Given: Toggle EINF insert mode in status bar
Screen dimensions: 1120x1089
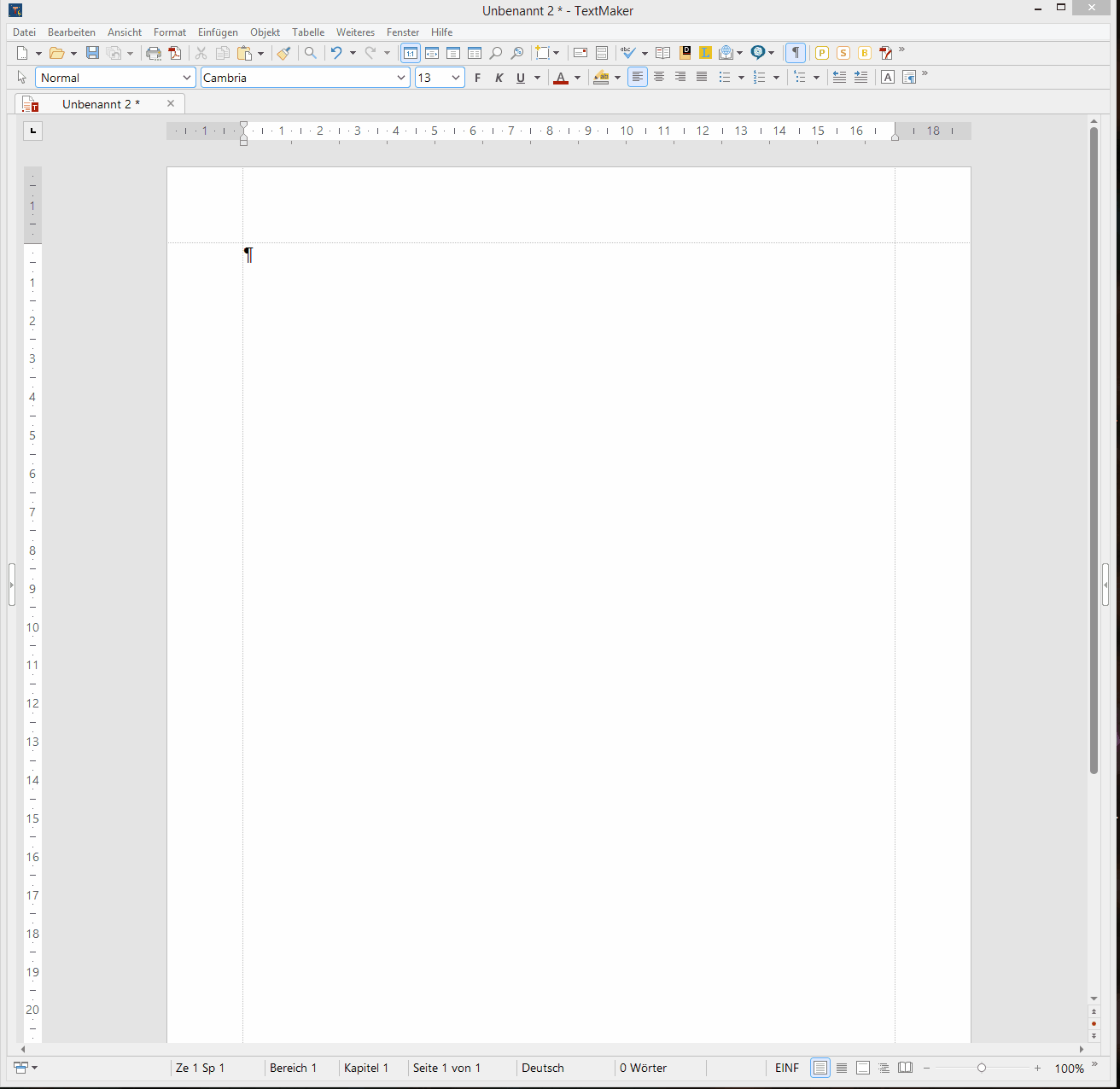Looking at the screenshot, I should click(x=787, y=1068).
